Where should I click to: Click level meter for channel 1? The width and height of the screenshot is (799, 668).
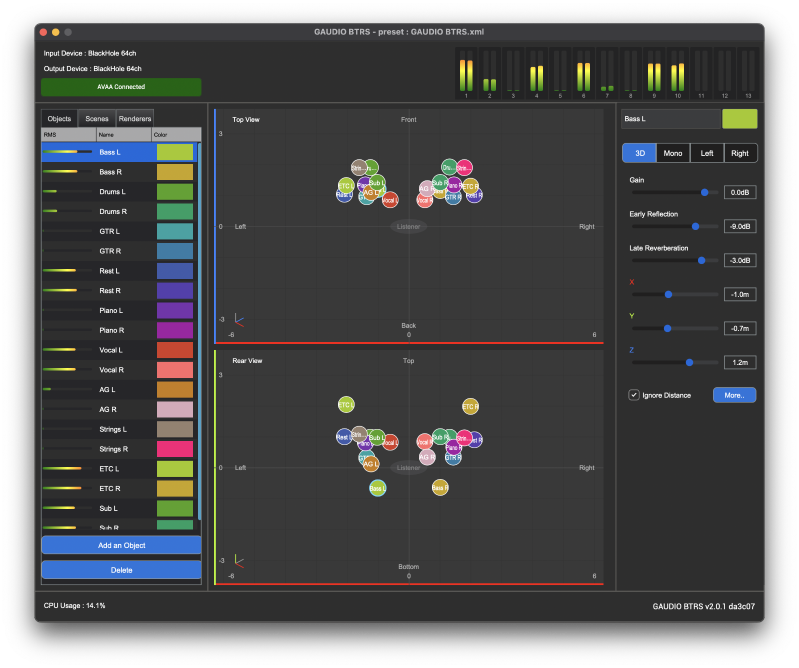(466, 73)
